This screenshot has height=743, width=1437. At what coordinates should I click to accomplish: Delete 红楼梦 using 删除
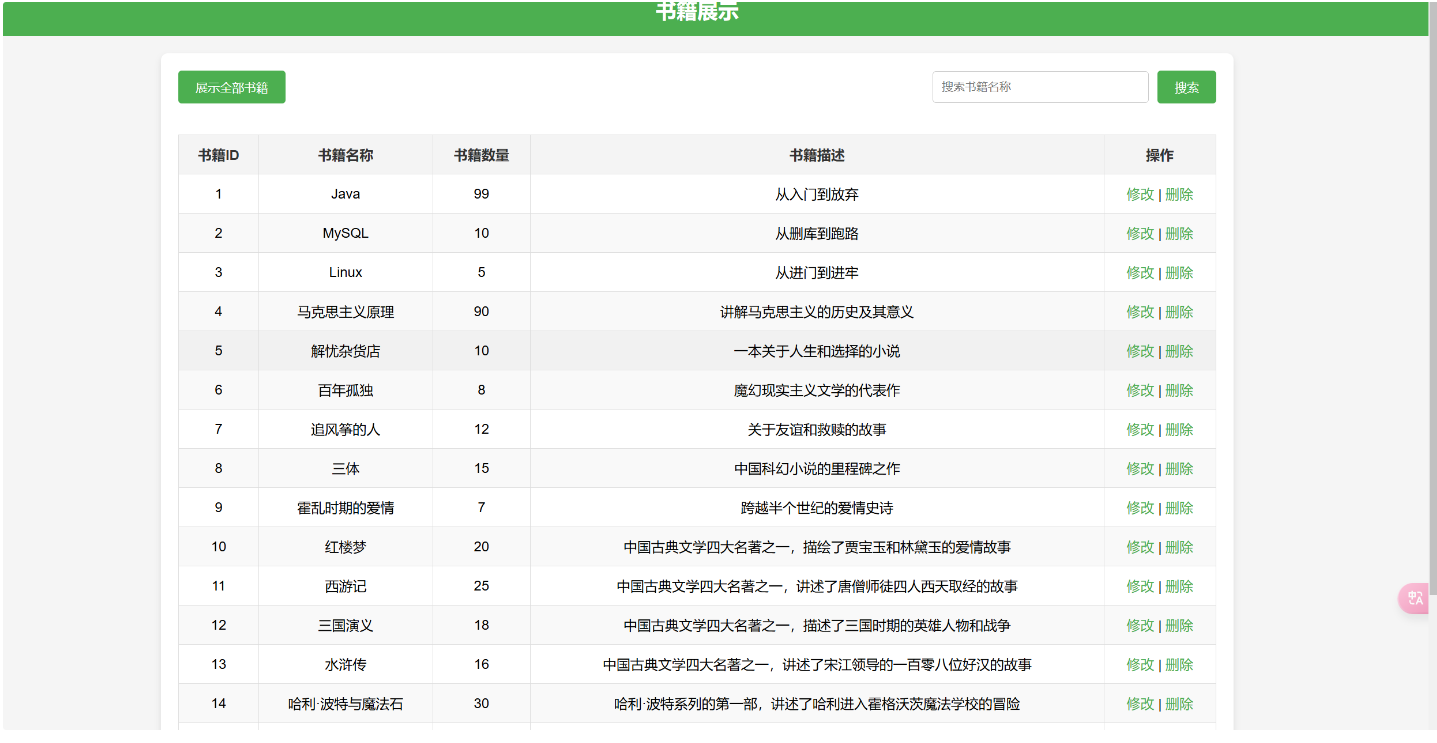[x=1179, y=547]
